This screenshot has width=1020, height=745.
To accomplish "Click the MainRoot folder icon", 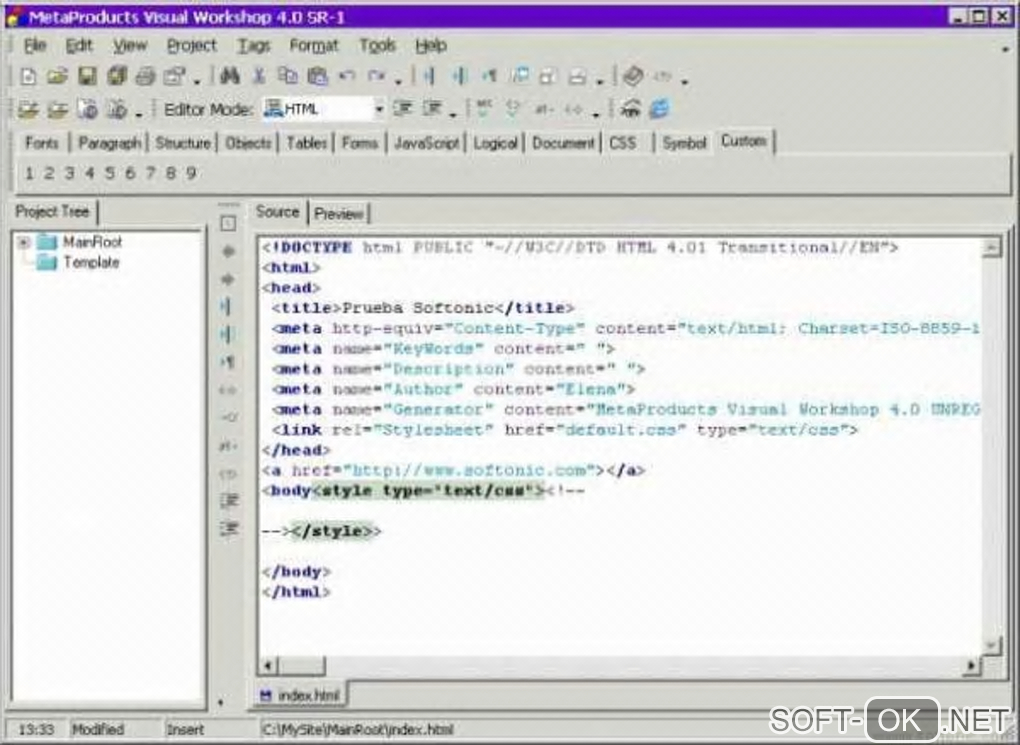I will coord(47,242).
